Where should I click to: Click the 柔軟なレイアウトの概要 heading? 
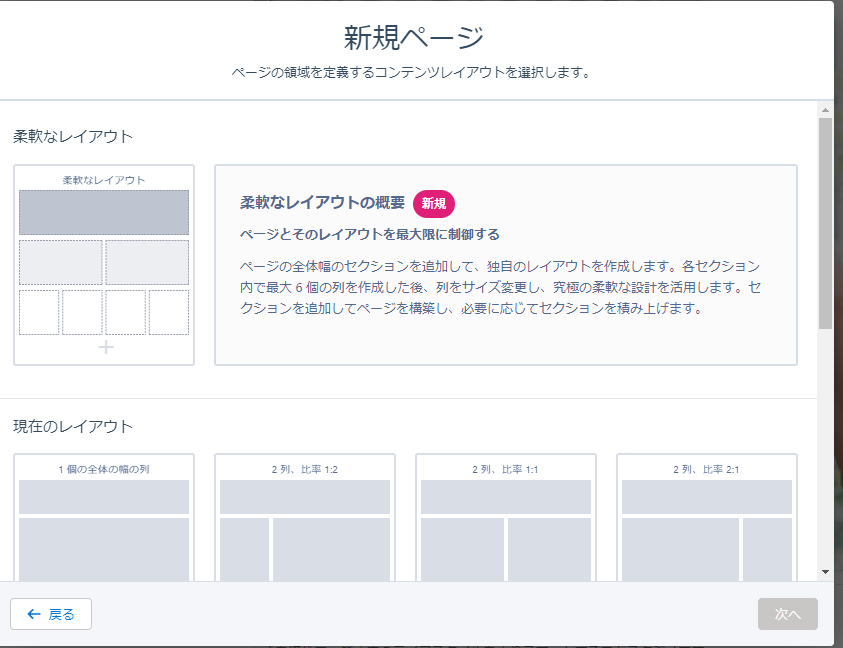pos(322,203)
